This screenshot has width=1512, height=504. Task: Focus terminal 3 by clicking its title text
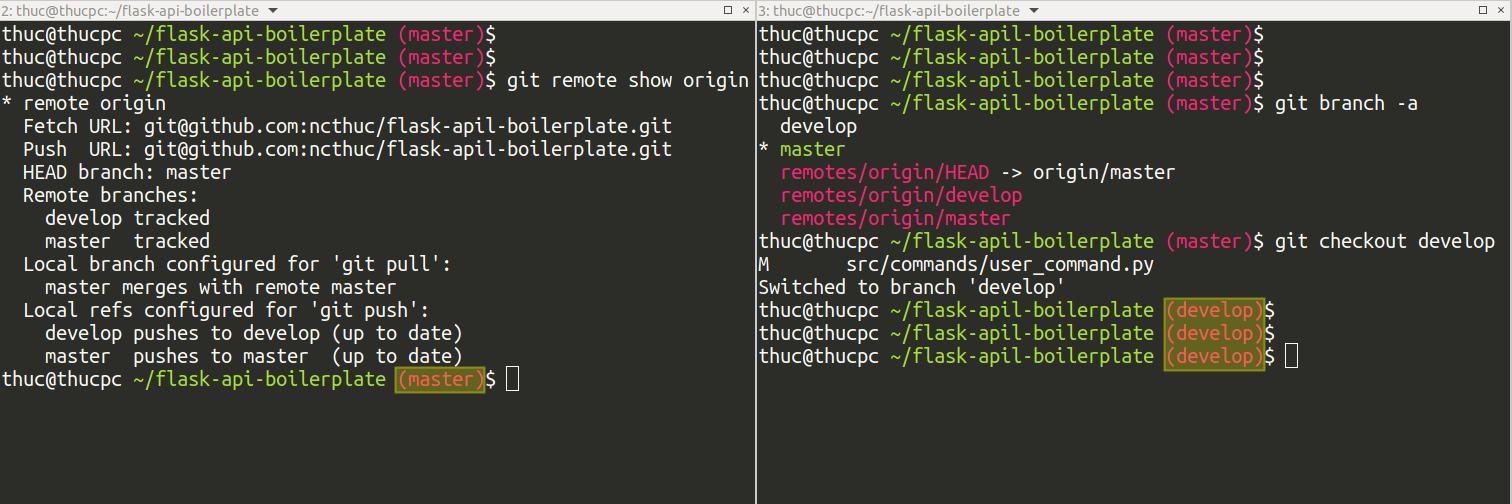point(889,10)
